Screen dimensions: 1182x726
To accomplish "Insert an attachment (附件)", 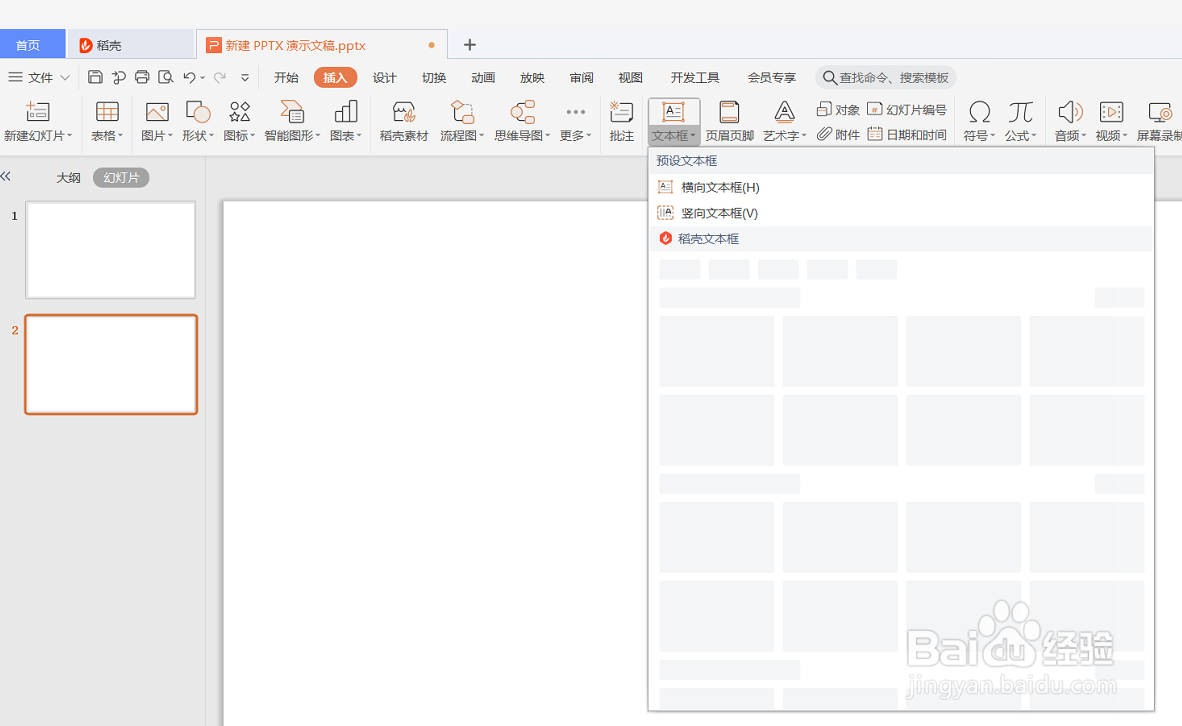I will (838, 134).
